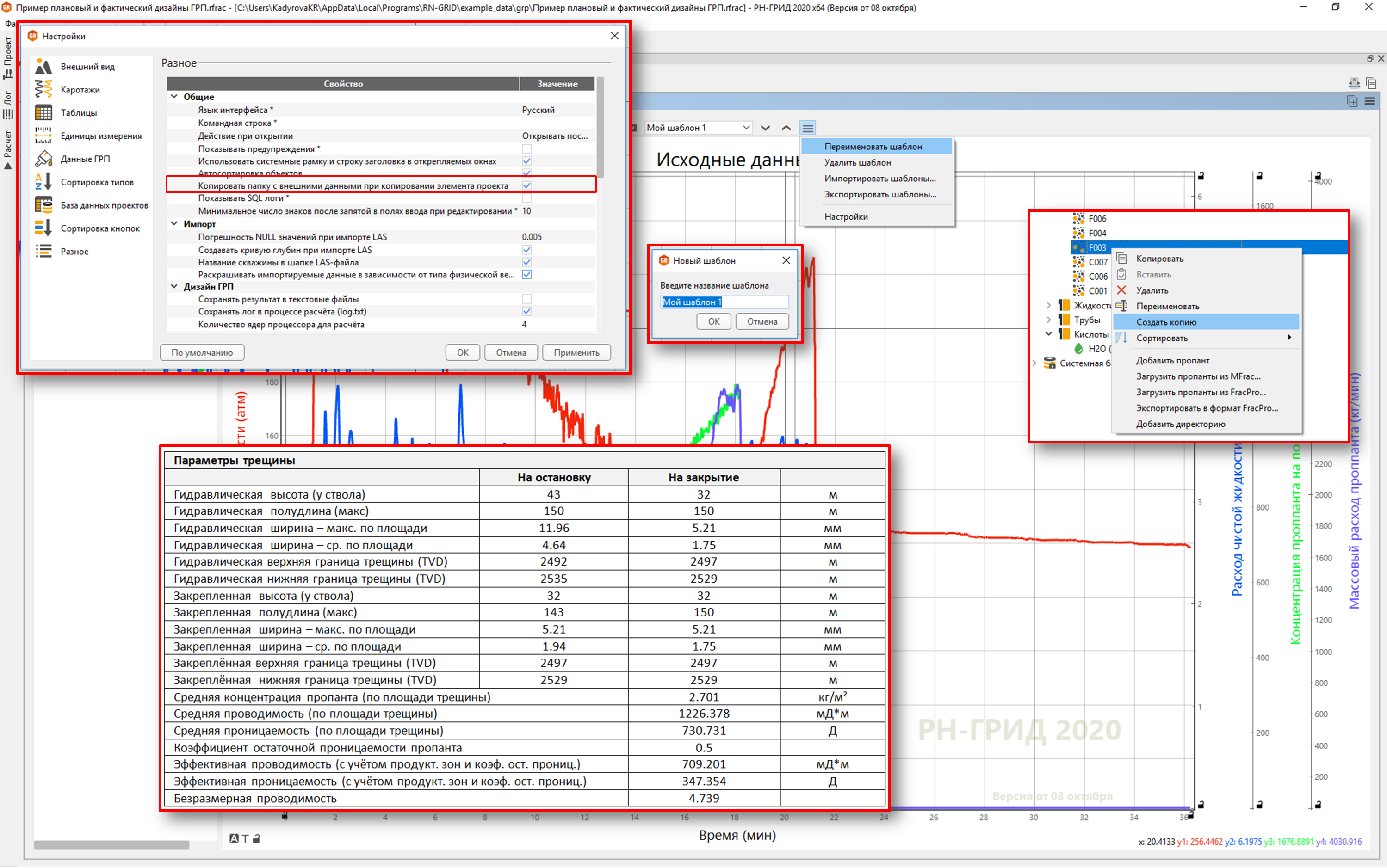Viewport: 1387px width, 868px height.
Task: Open the Сортировать submenu
Action: [1206, 338]
